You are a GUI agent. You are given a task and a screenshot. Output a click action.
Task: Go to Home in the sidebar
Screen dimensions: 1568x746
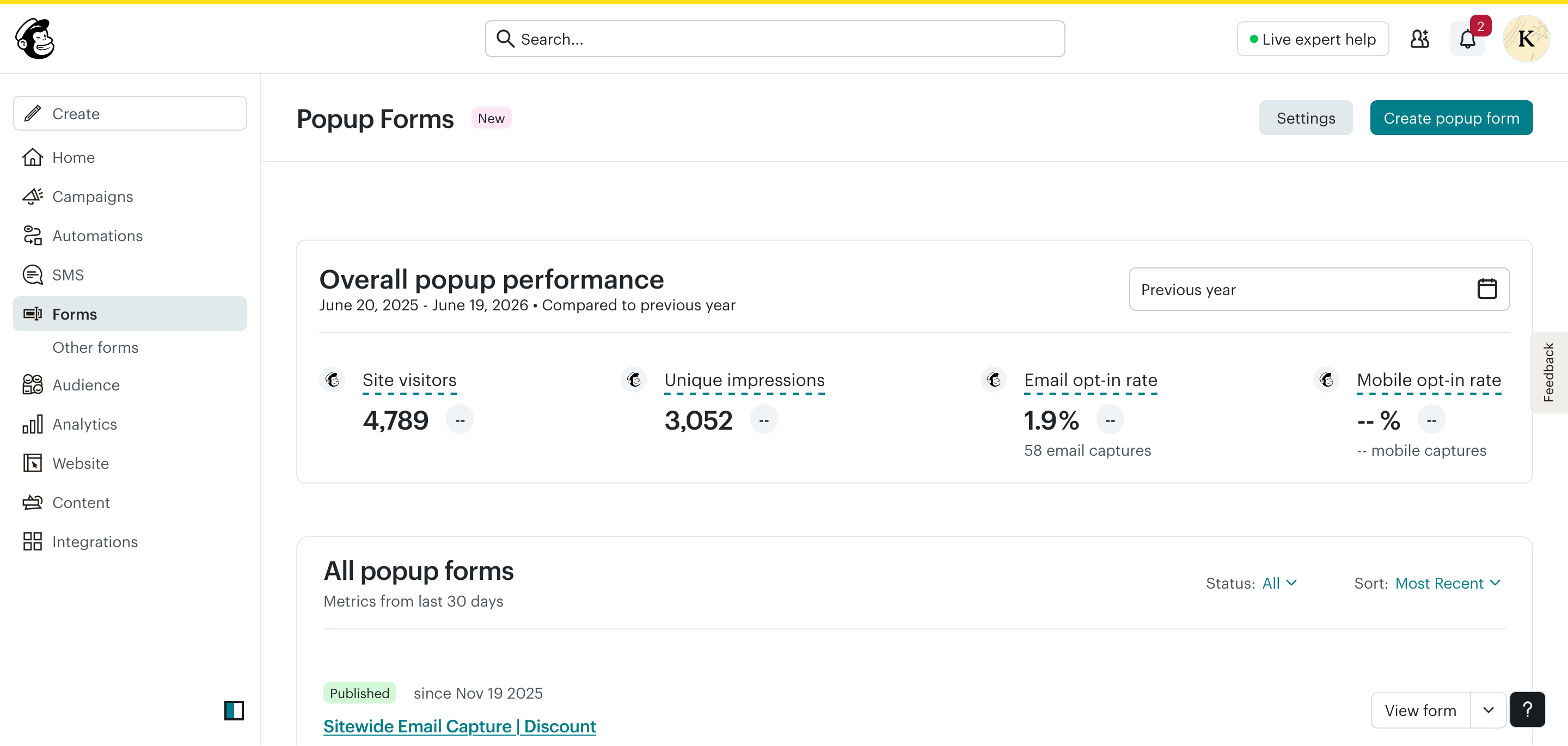coord(130,157)
